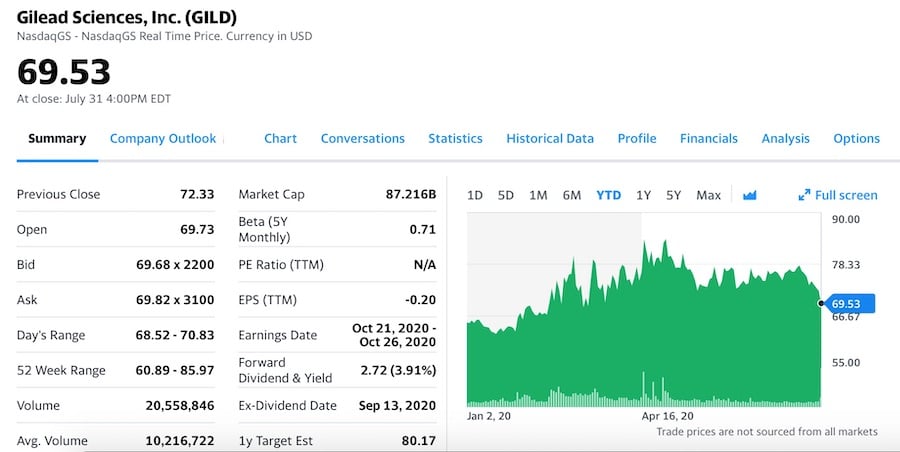
Task: Click the Summary tab
Action: click(x=57, y=138)
